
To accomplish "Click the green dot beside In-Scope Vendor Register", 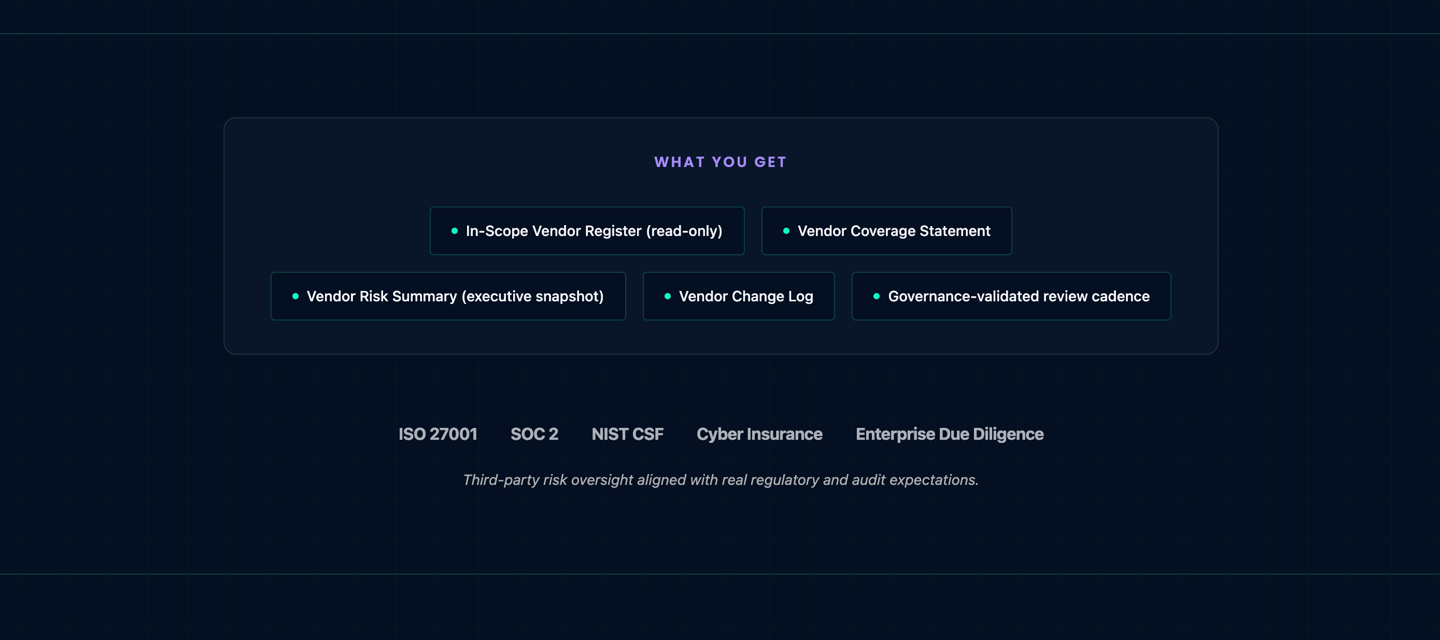I will (x=455, y=231).
